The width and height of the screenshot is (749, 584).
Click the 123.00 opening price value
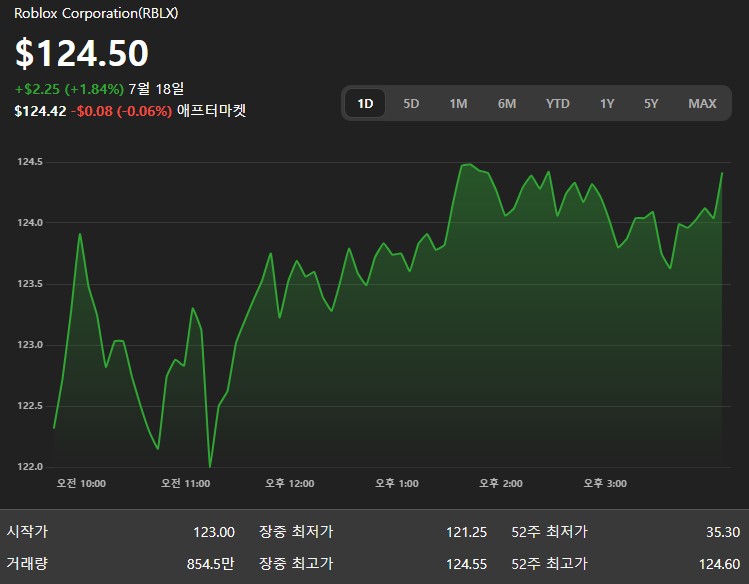214,532
